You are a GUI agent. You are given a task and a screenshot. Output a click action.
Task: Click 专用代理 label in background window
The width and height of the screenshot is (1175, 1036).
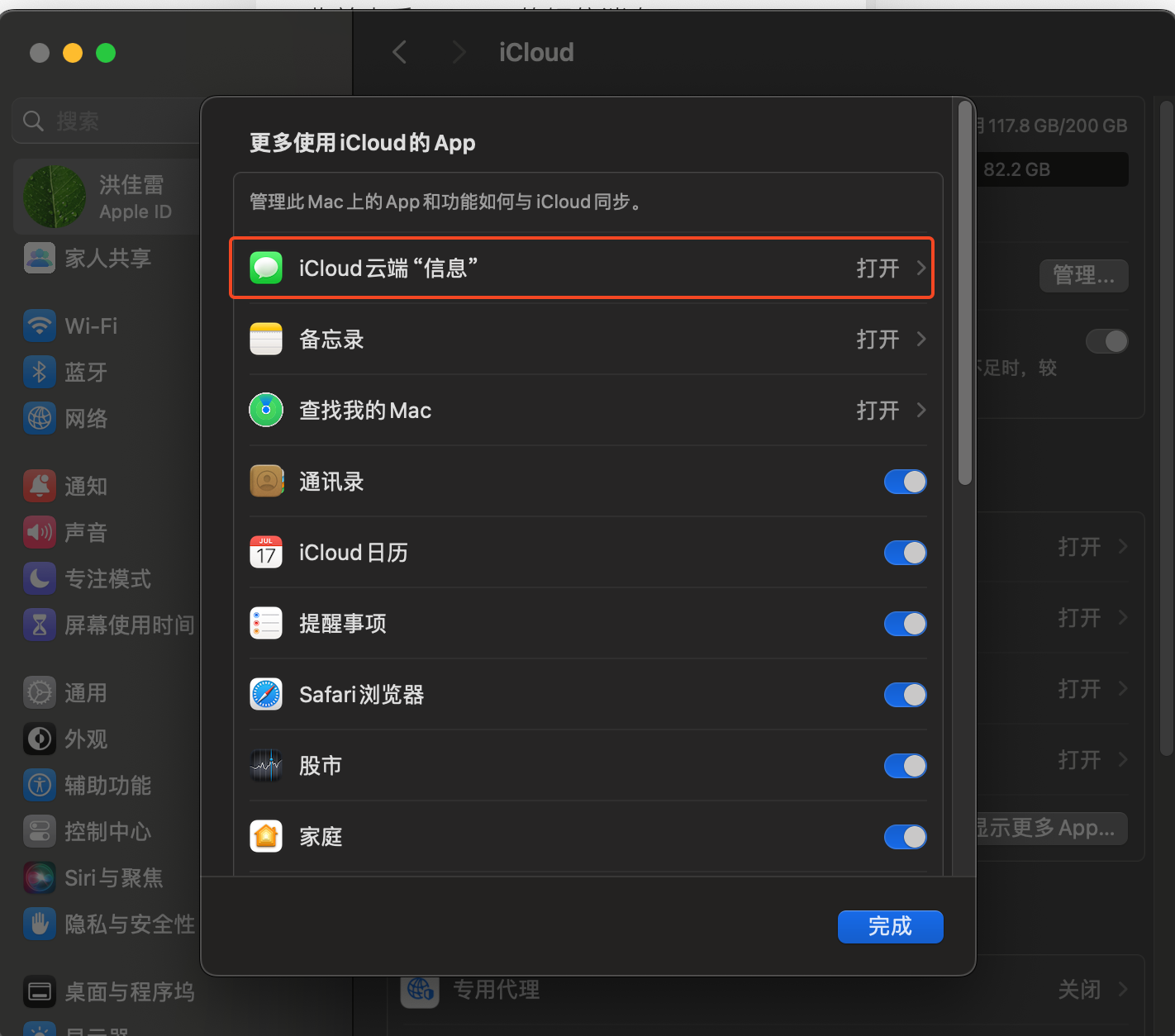497,989
